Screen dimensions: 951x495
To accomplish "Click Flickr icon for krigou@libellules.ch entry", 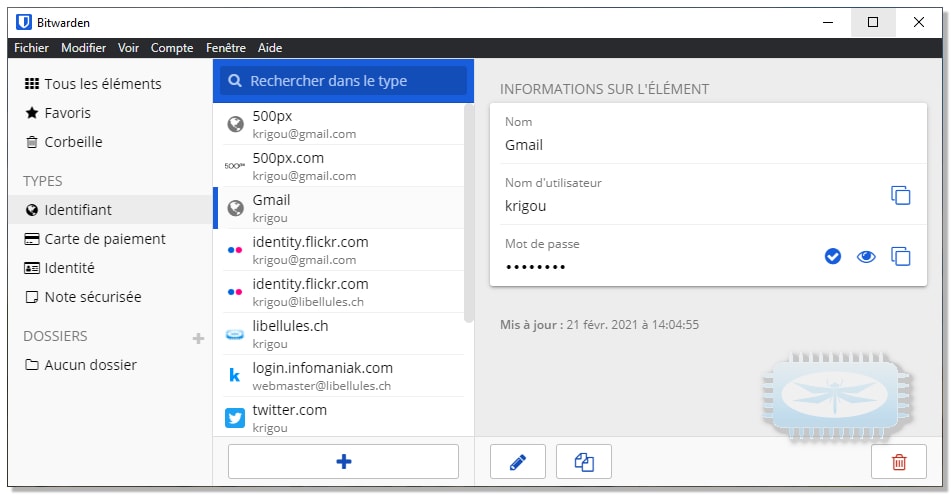I will coord(235,292).
